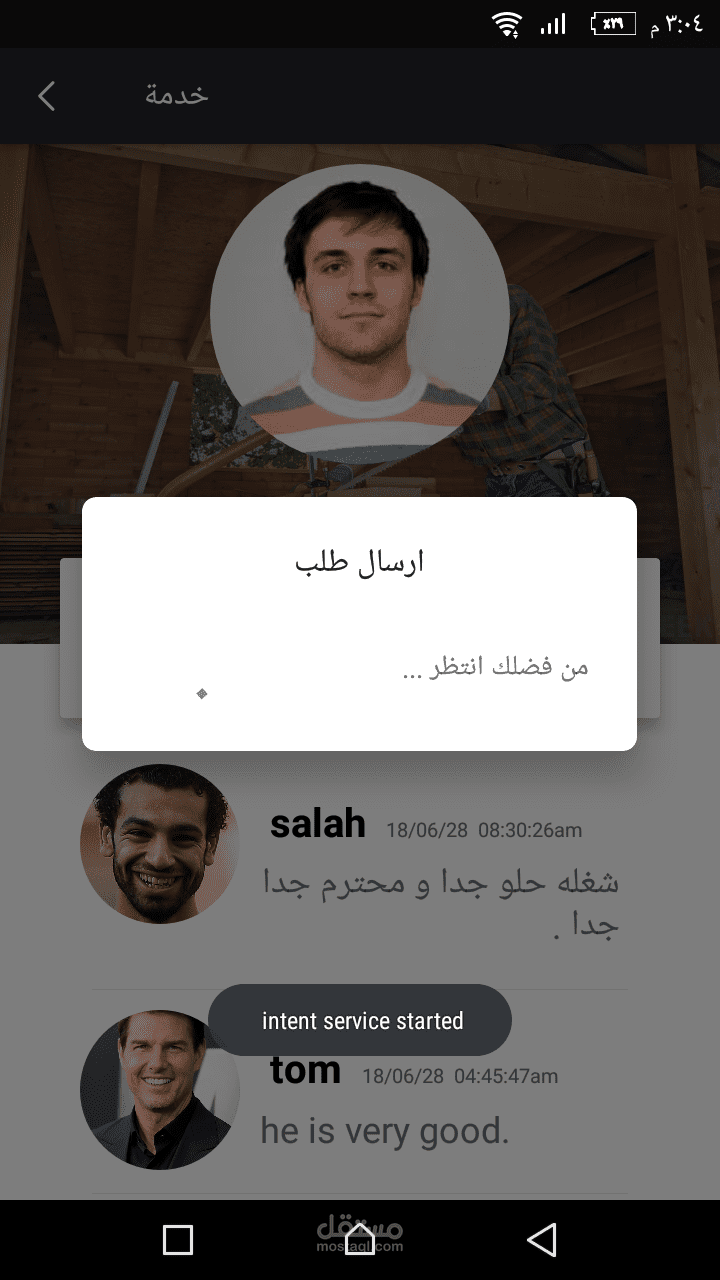Screen dimensions: 720x1280
Task: Tap the Android back triangle button
Action: tap(541, 1240)
